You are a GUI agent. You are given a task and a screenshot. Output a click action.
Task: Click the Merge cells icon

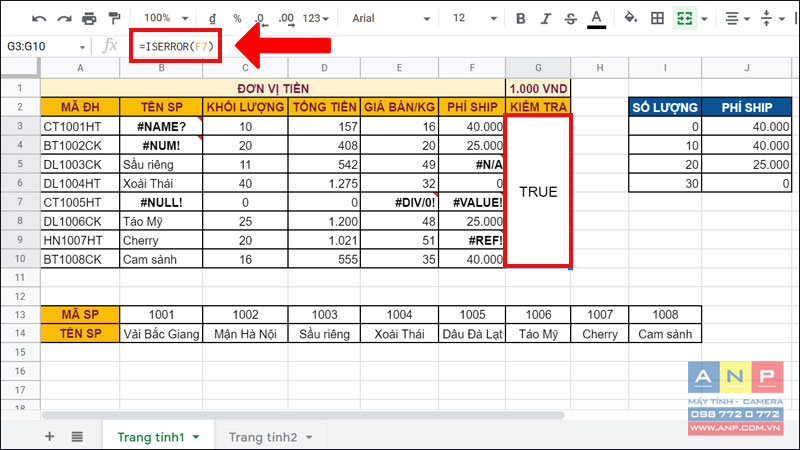pyautogui.click(x=685, y=19)
